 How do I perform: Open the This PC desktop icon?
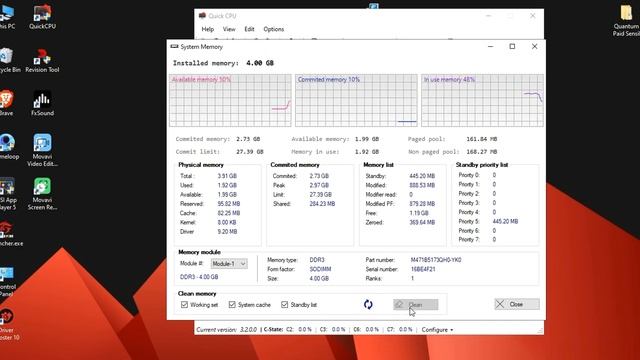pos(7,17)
